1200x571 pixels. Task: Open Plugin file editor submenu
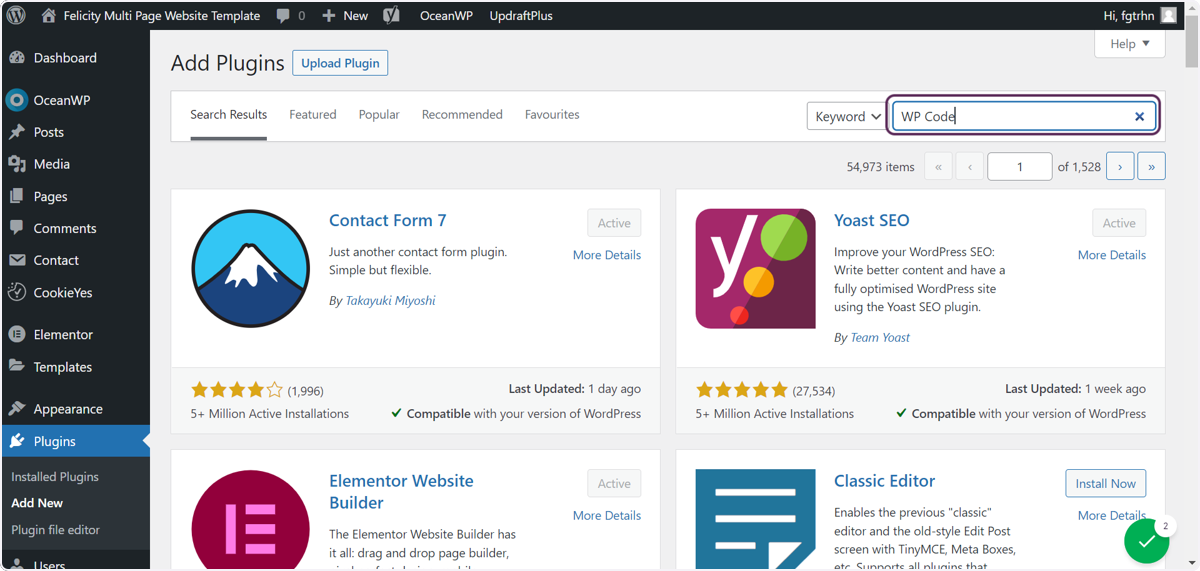pyautogui.click(x=55, y=530)
